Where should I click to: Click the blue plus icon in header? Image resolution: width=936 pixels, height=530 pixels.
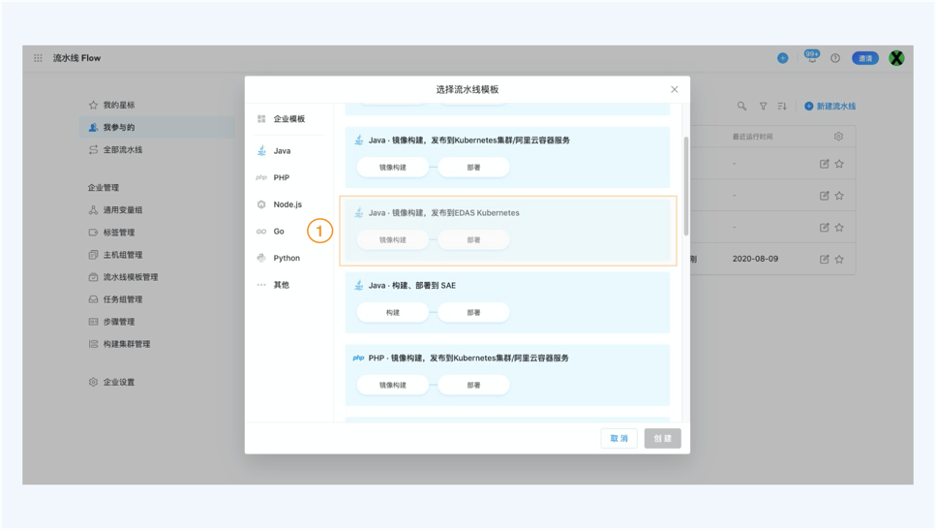coord(783,58)
